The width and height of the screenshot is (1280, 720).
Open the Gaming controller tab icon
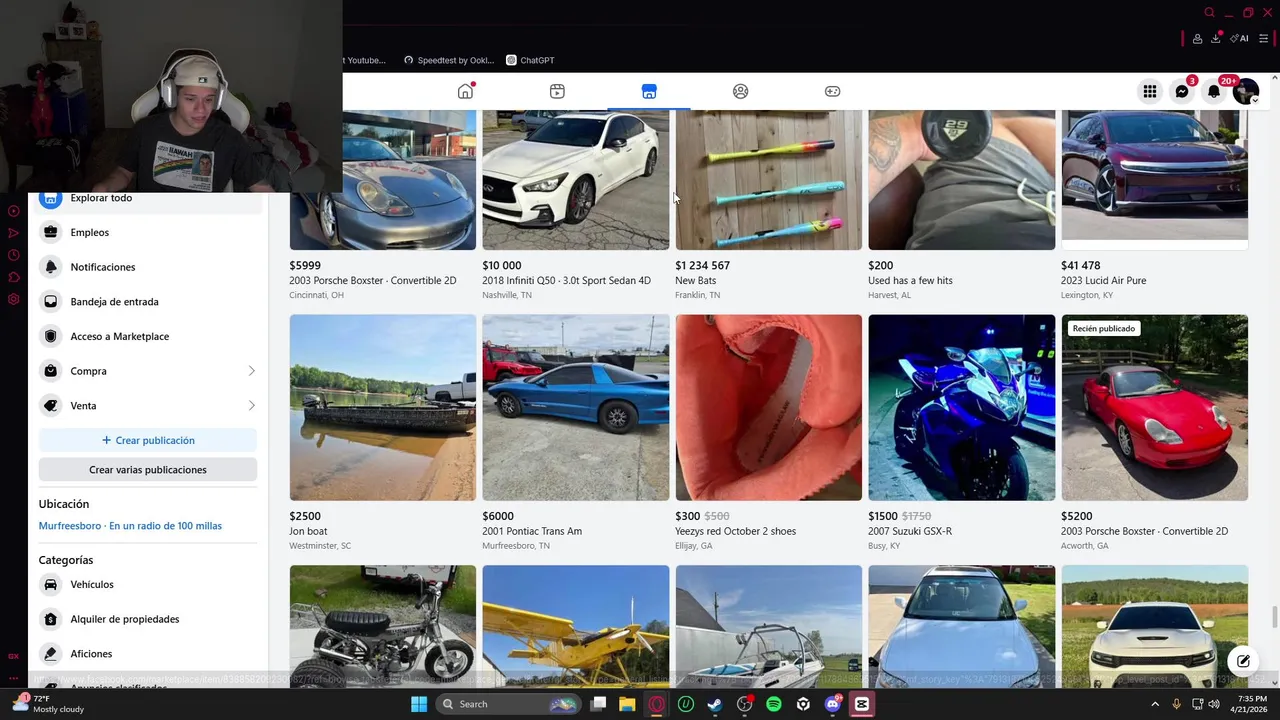[x=832, y=91]
